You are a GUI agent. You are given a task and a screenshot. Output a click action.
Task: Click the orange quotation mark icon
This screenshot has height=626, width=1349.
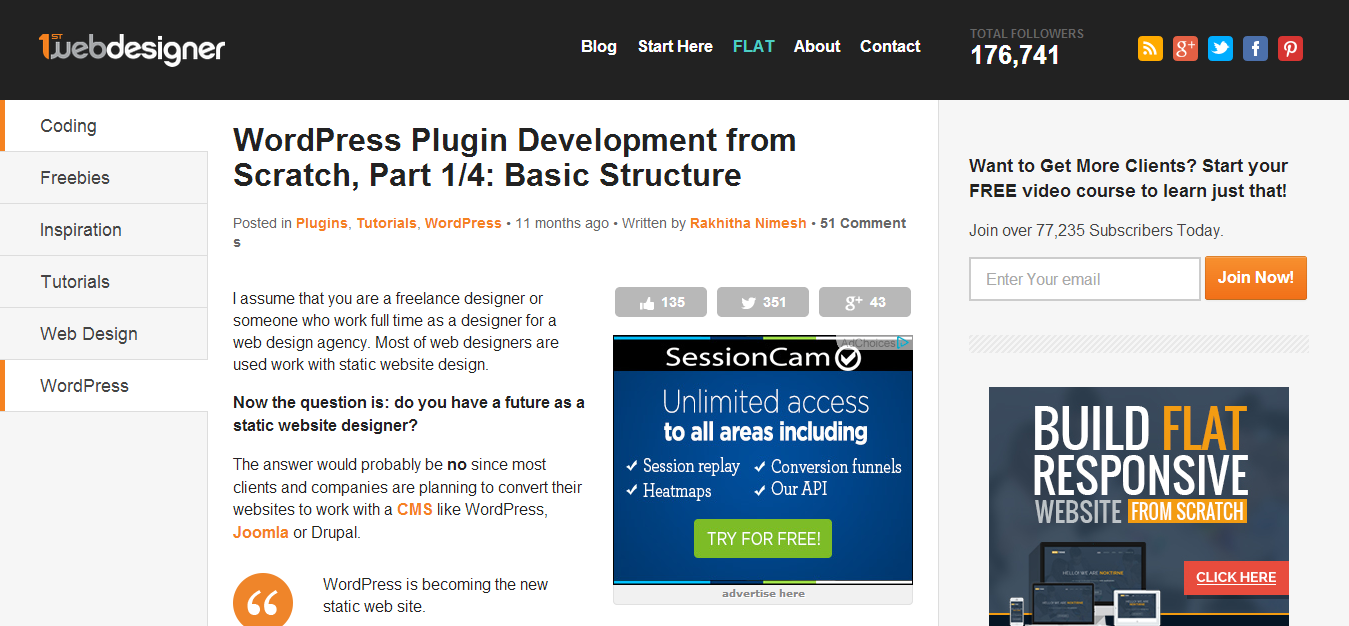click(263, 600)
